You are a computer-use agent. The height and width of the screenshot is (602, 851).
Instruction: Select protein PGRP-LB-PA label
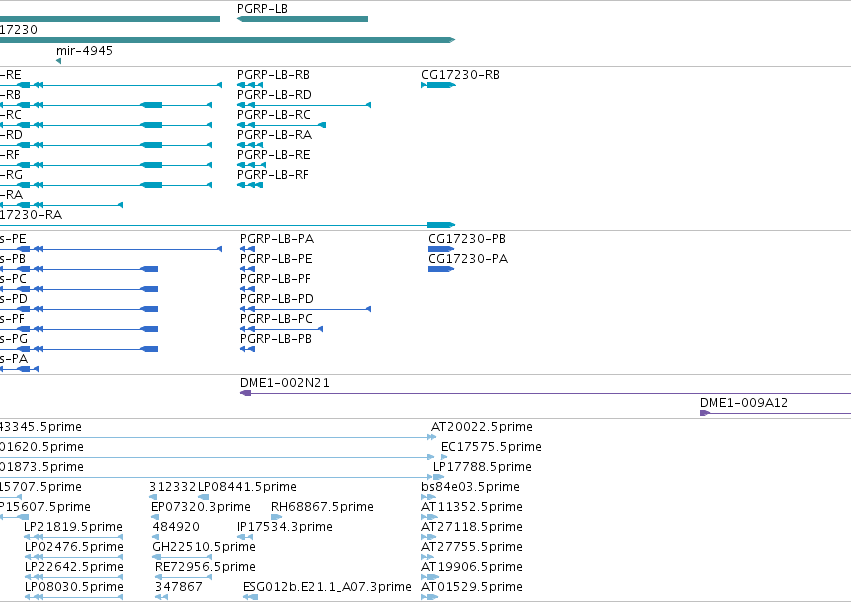277,239
